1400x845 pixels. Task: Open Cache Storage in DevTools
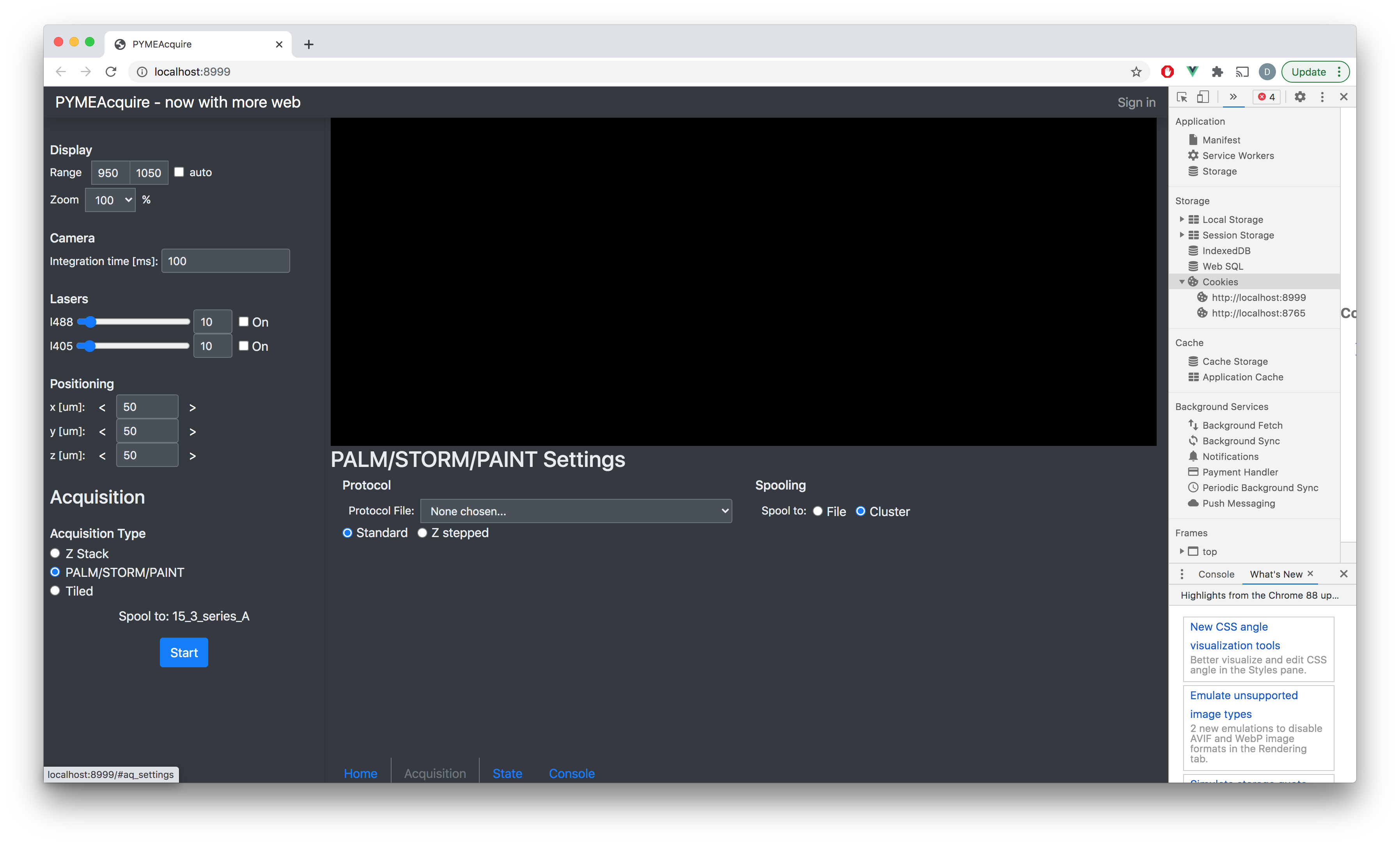pos(1234,361)
